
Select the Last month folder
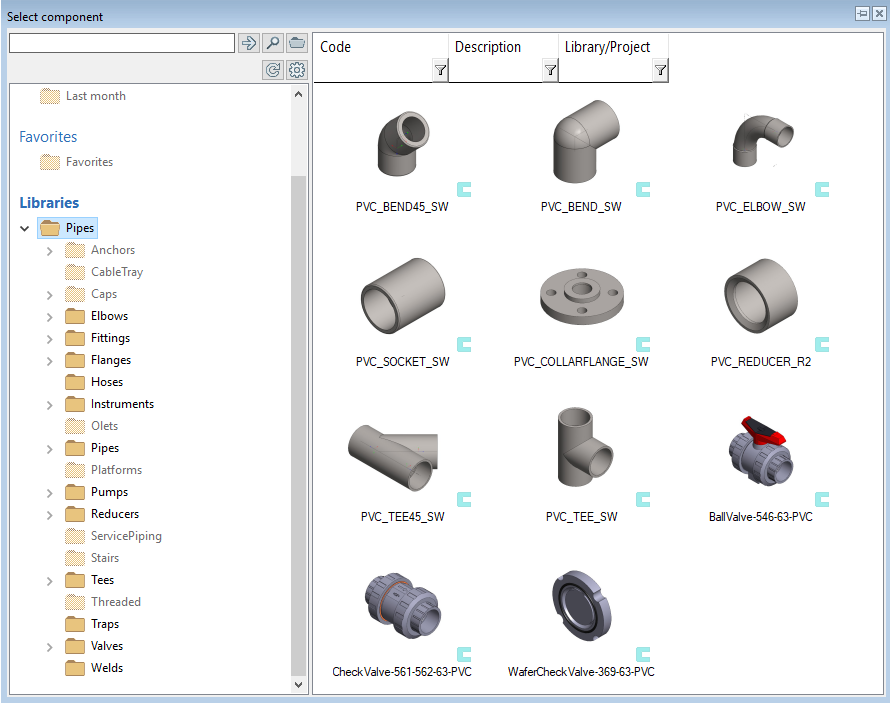(x=95, y=96)
